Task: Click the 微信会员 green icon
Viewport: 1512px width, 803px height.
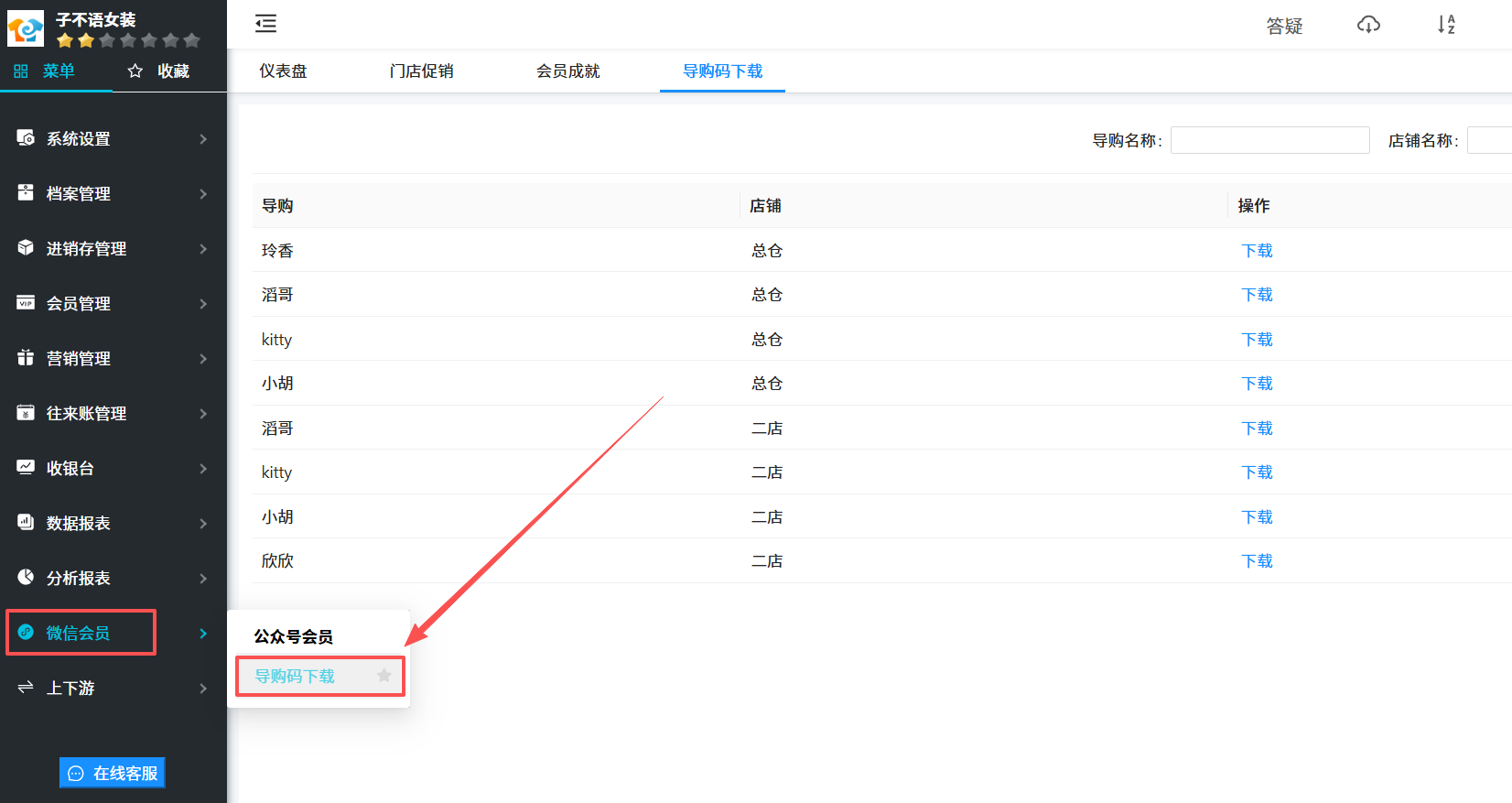Action: pyautogui.click(x=26, y=632)
